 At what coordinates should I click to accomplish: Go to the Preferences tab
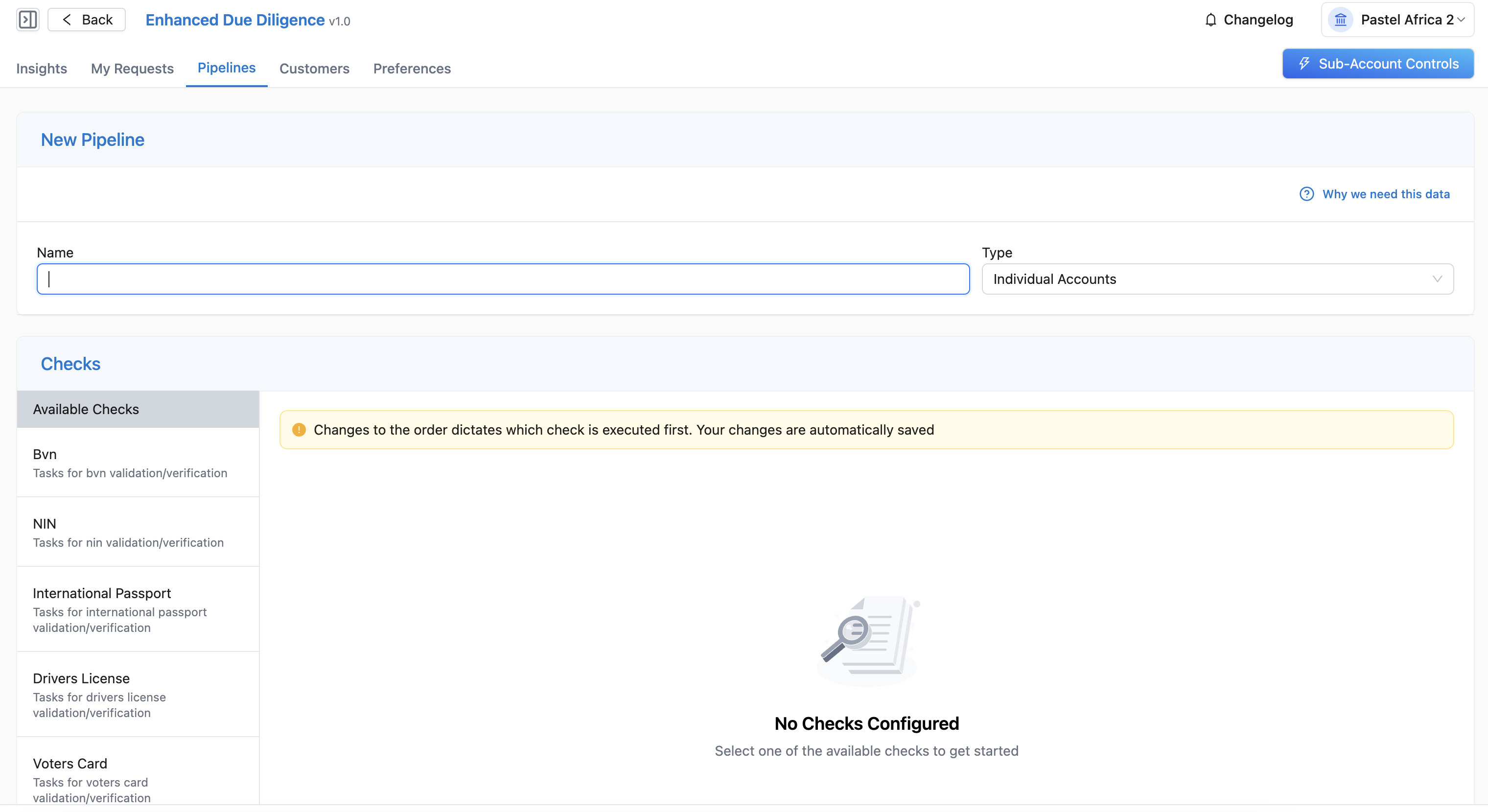coord(412,69)
